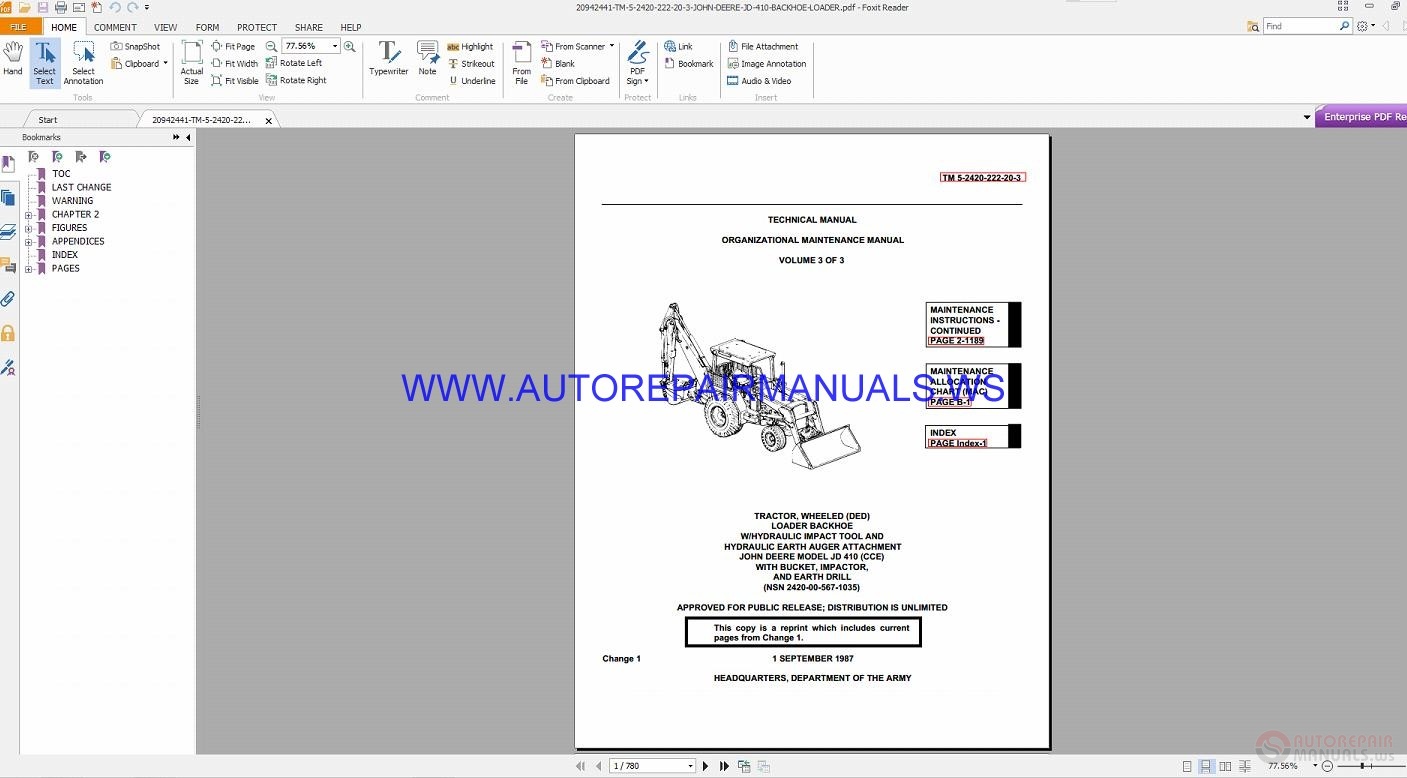Expand the CHAPTER 2 bookmark
The height and width of the screenshot is (778, 1407).
(29, 214)
